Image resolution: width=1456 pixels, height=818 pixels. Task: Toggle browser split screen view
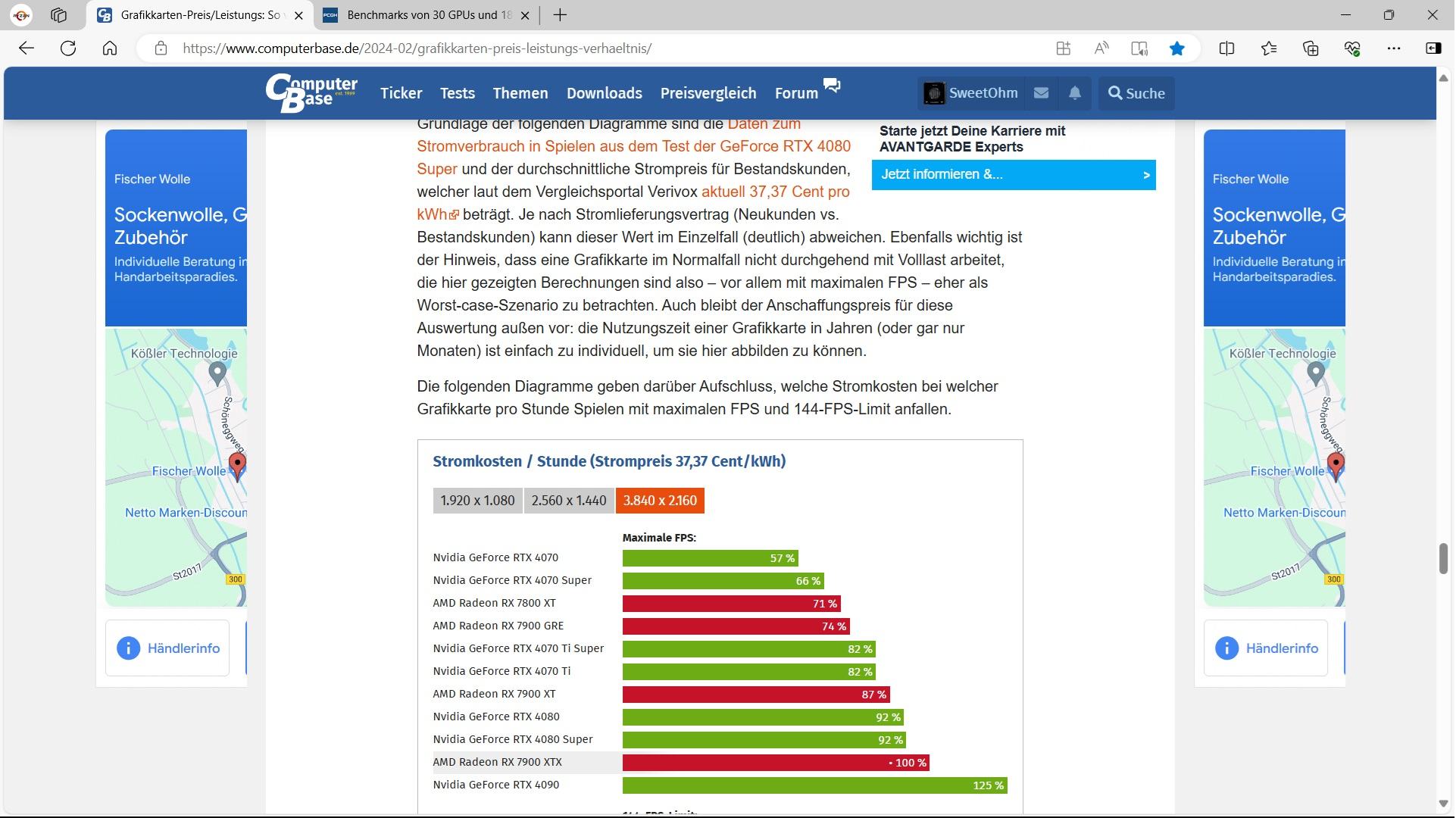point(1226,48)
